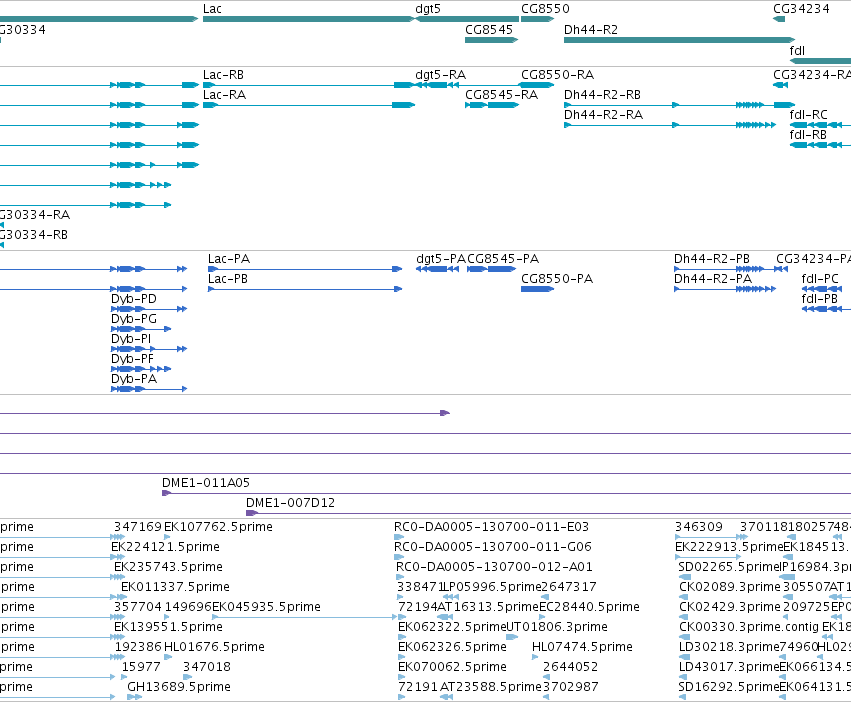This screenshot has height=702, width=851.
Task: Click the CG8545-PA protein label
Action: pos(503,259)
